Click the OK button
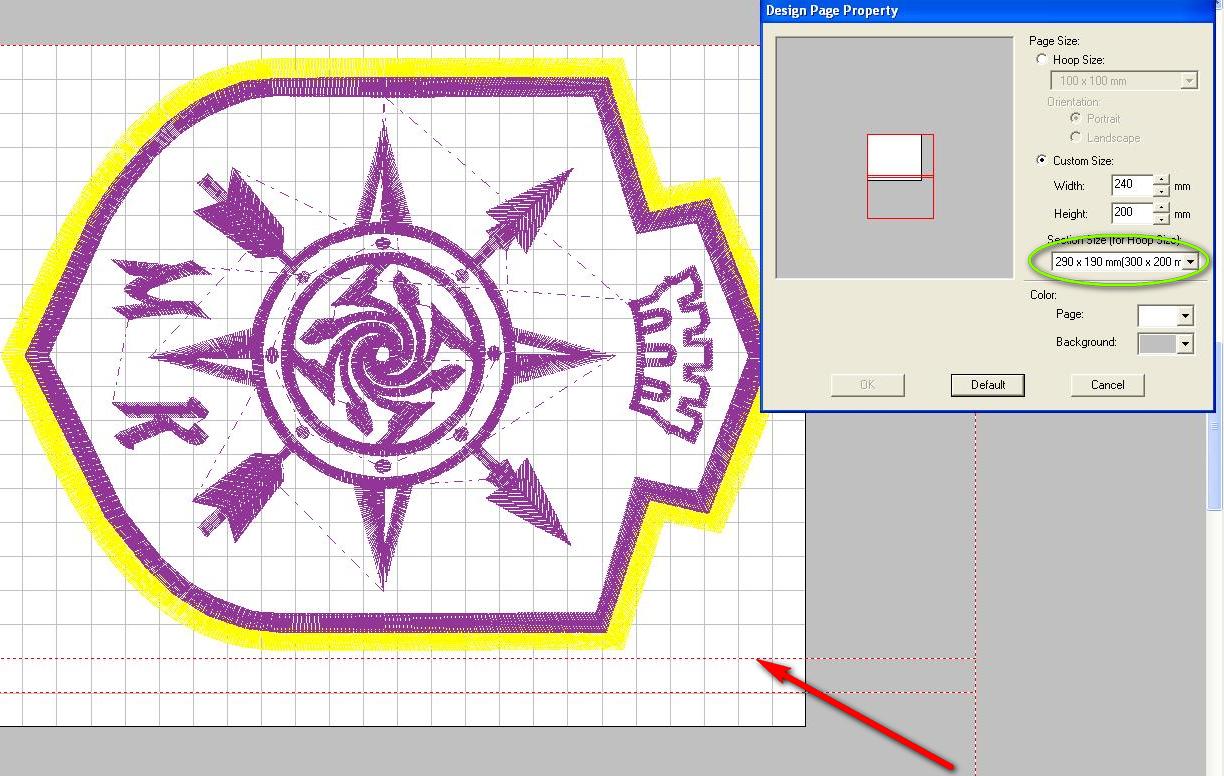 pyautogui.click(x=868, y=385)
